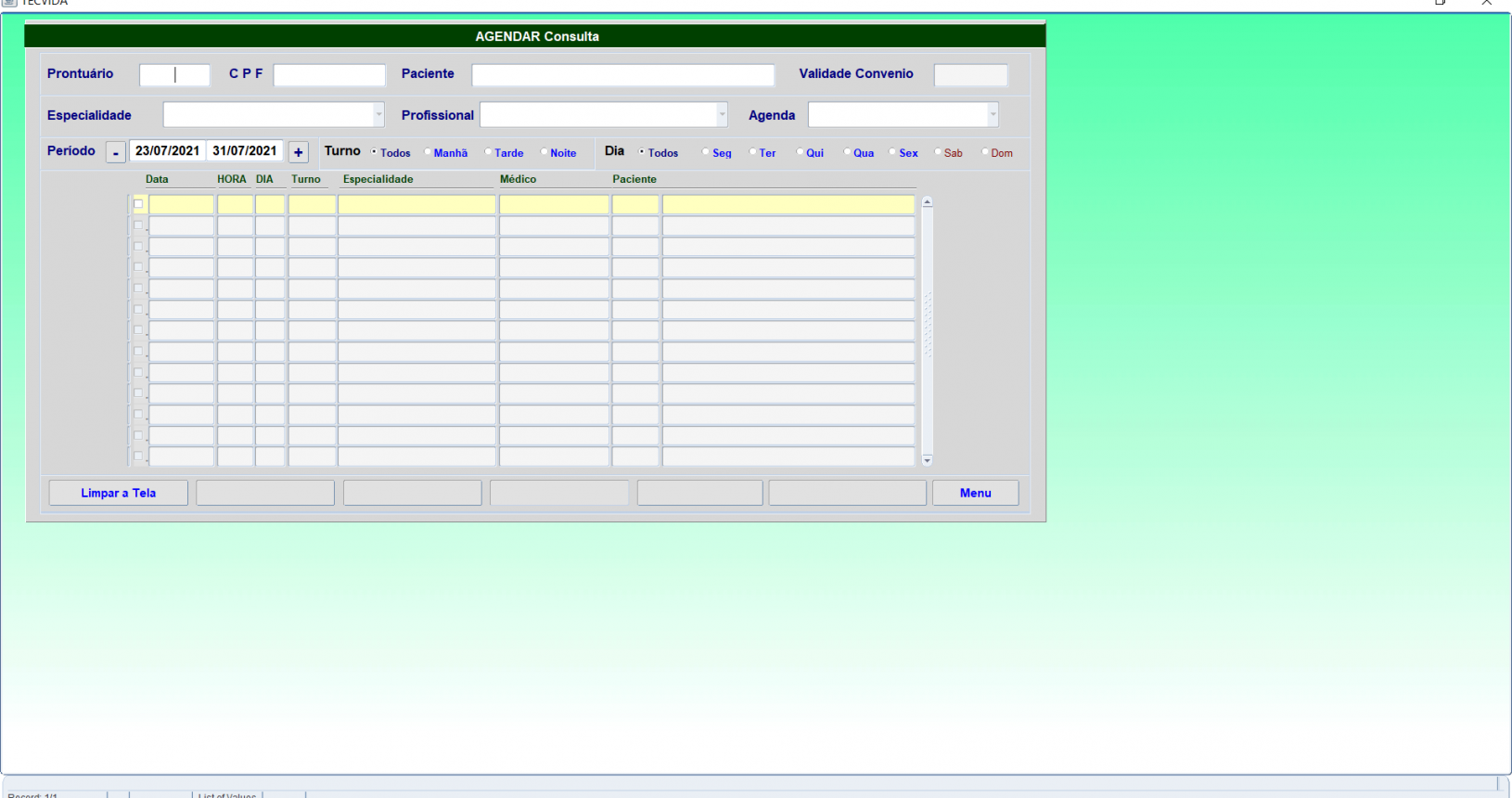Click the Menu button
The width and height of the screenshot is (1512, 798).
tap(975, 493)
